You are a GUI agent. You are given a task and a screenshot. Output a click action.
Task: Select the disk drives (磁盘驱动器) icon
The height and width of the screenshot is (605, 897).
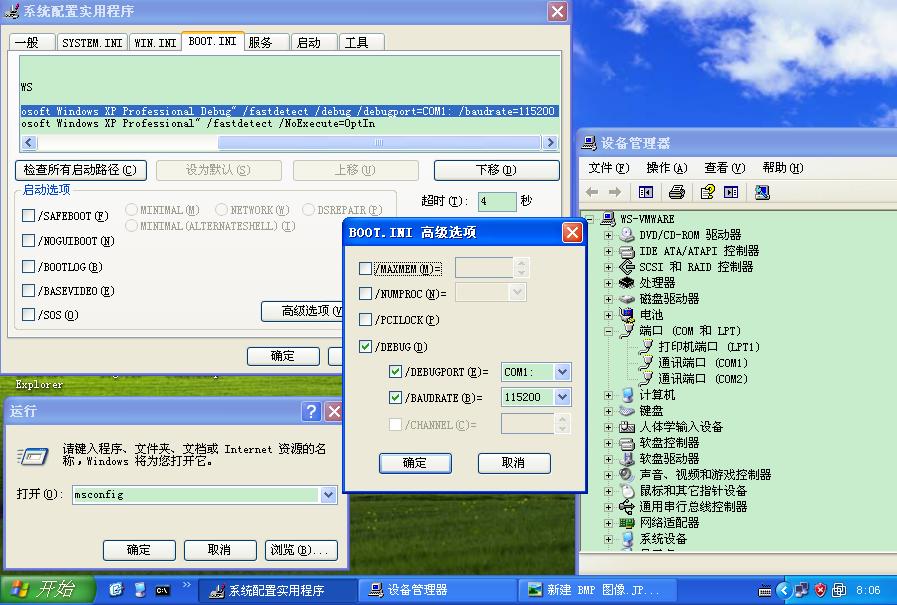coord(627,299)
